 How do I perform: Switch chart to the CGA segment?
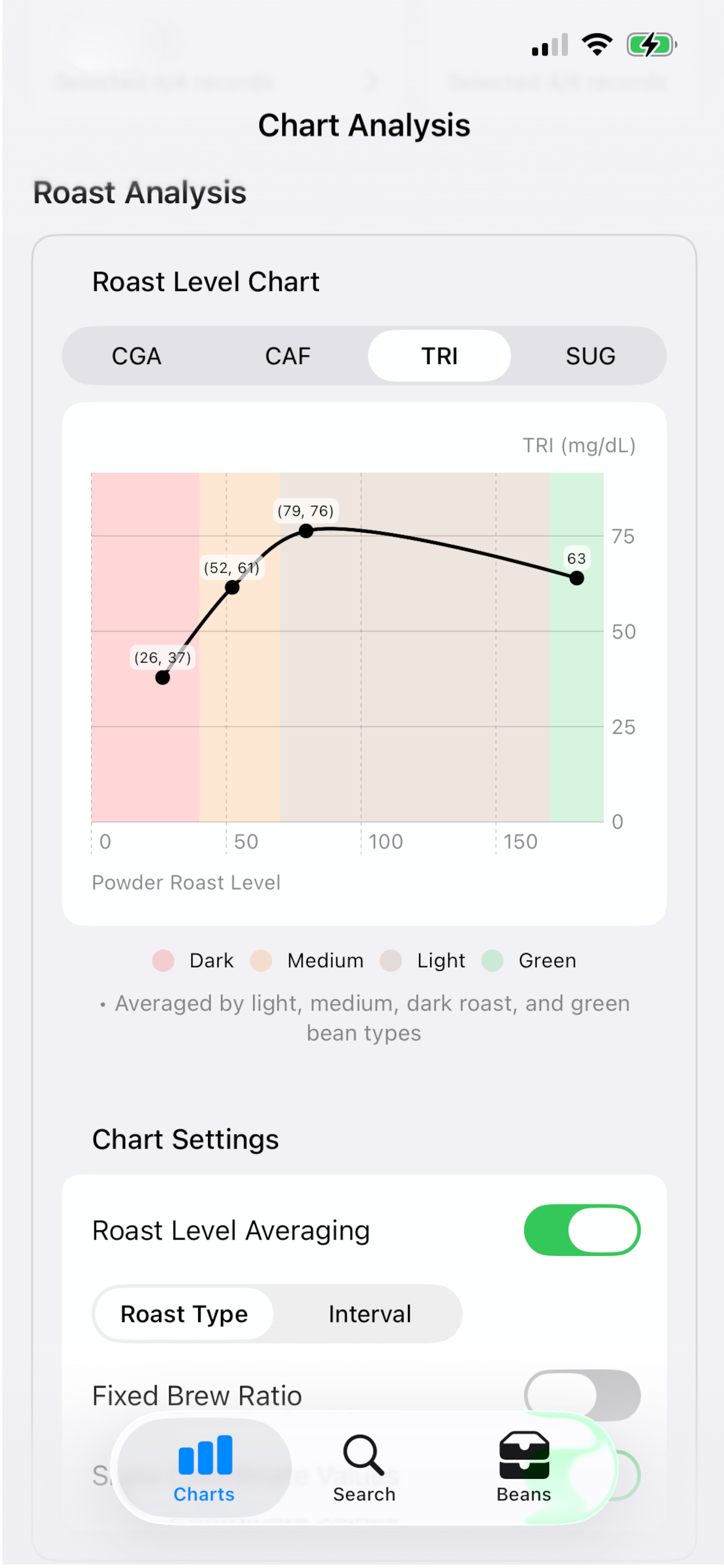[x=137, y=355]
